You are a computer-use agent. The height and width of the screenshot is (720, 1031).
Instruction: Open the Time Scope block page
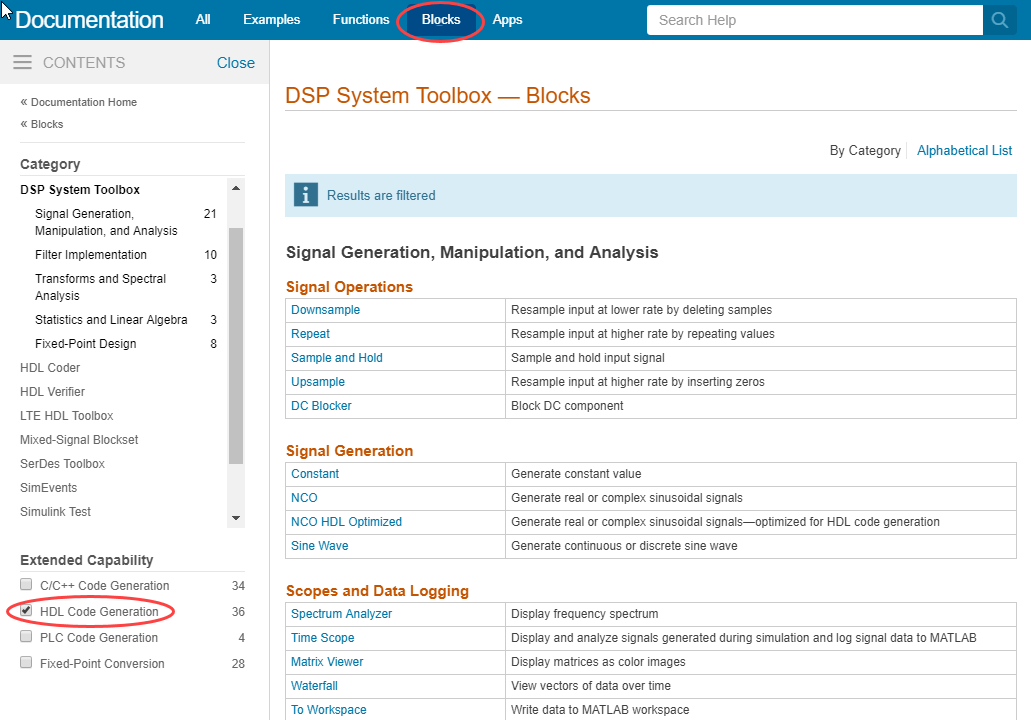coord(322,638)
